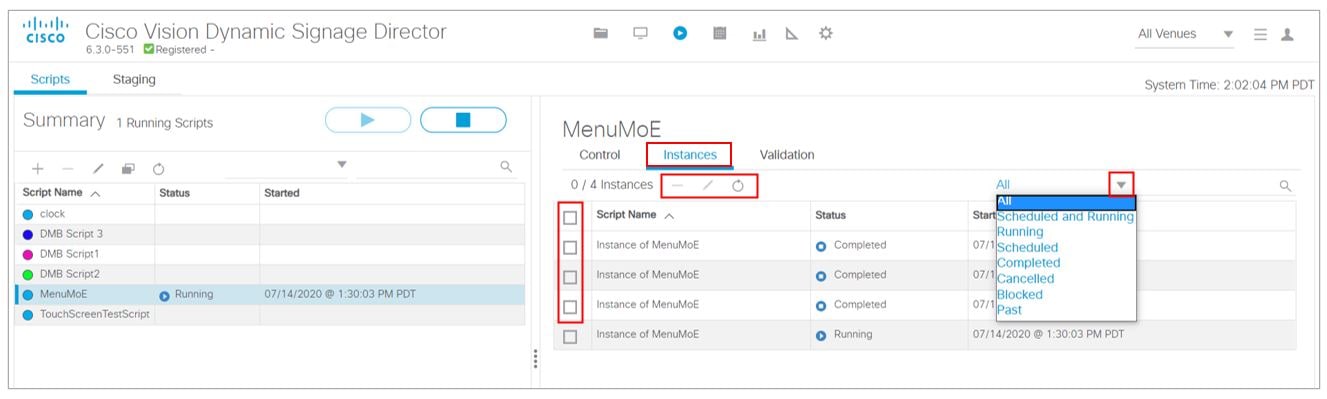The width and height of the screenshot is (1327, 399).
Task: Click the monitor device icon in header
Action: (640, 33)
